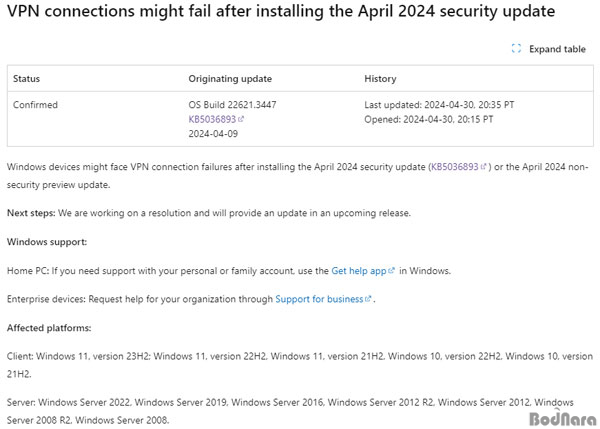Click external-link icon next to Get help app
The height and width of the screenshot is (429, 600).
click(x=391, y=271)
